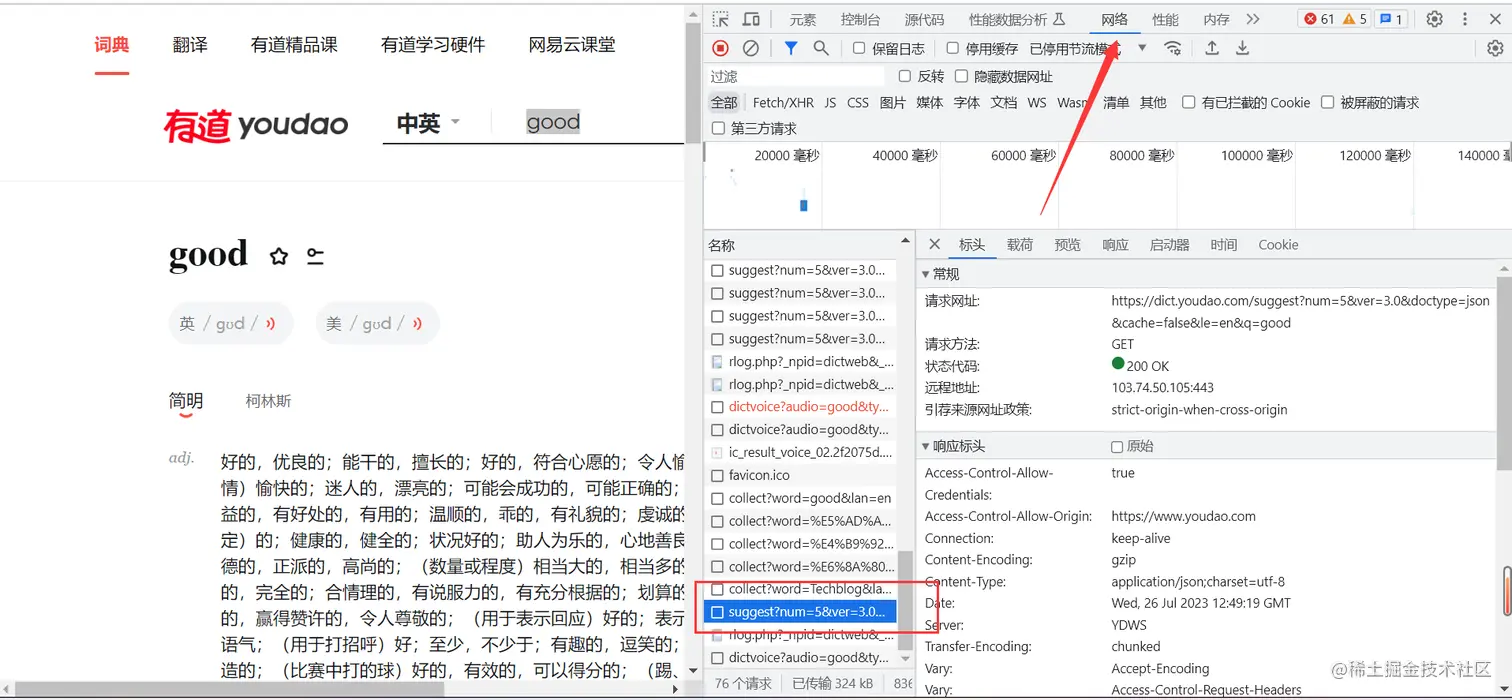The image size is (1512, 700).
Task: Open DevTools settings gear icon
Action: tap(1434, 19)
